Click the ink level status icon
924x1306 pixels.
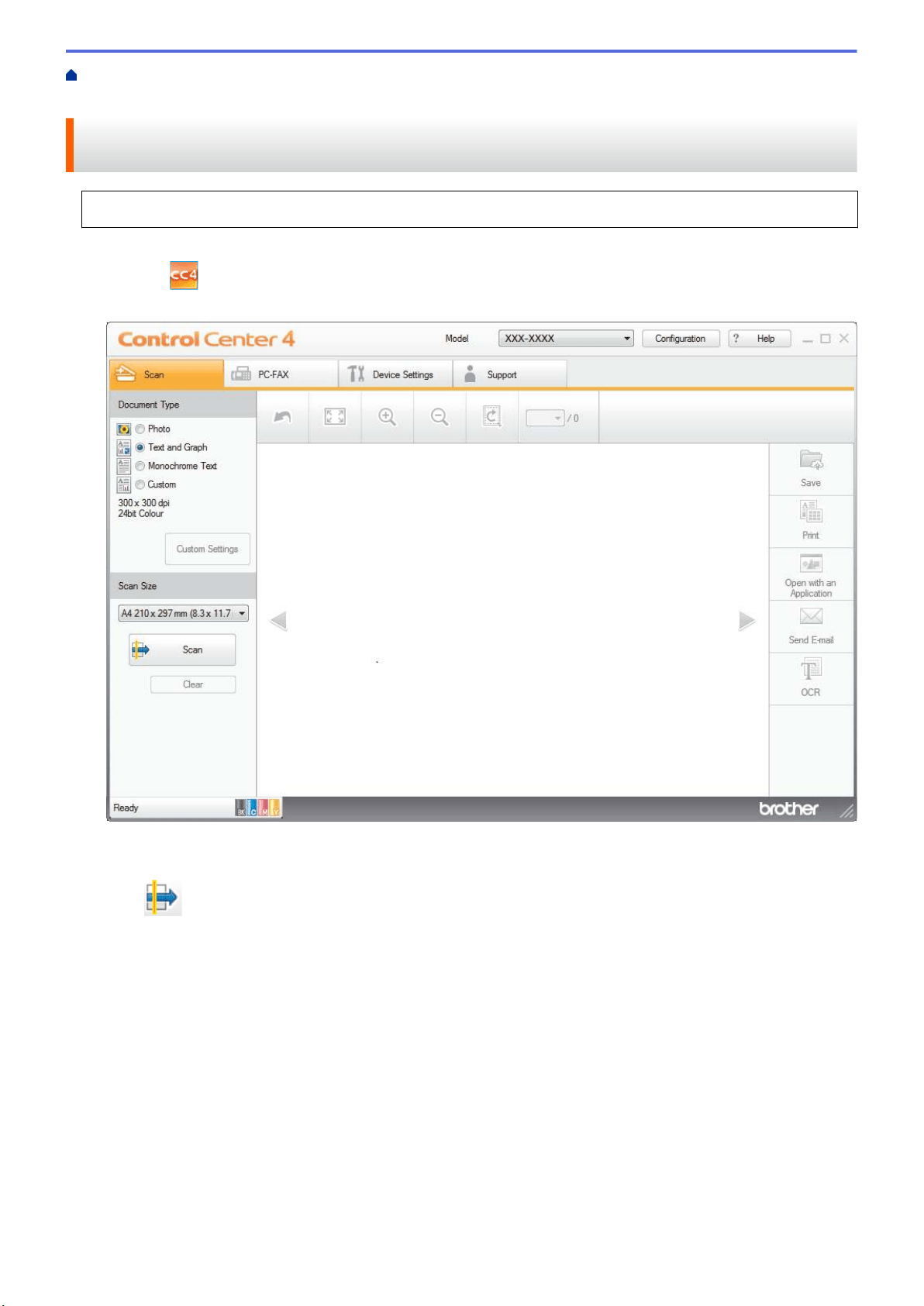pyautogui.click(x=258, y=808)
